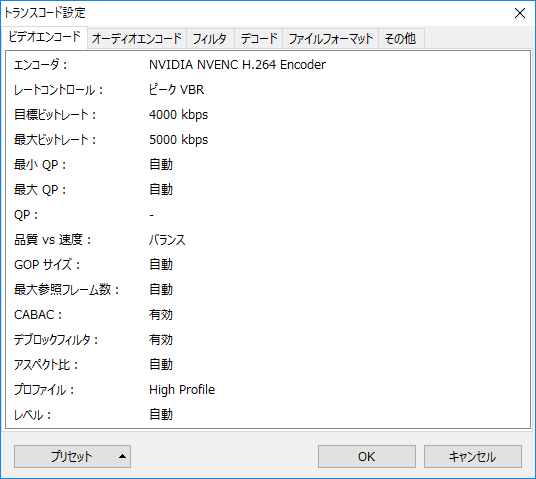
Task: Select the デコード tab
Action: point(259,38)
